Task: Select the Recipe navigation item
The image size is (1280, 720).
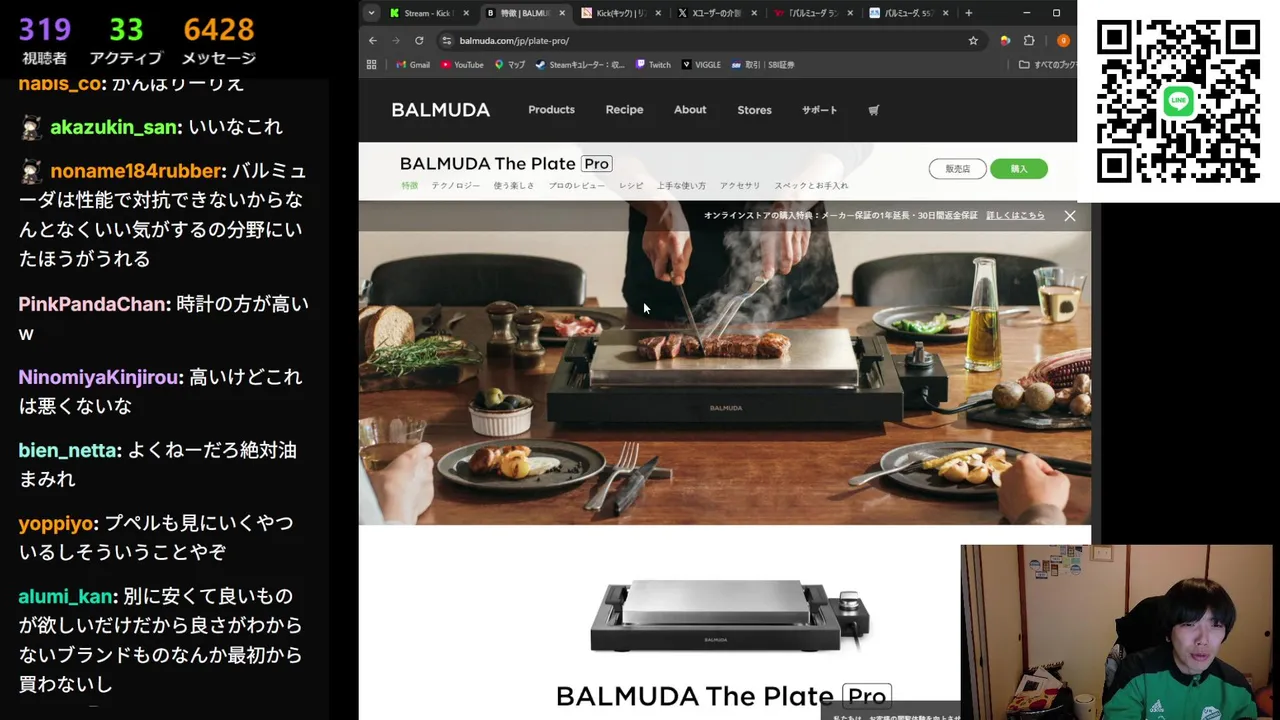Action: [x=624, y=110]
